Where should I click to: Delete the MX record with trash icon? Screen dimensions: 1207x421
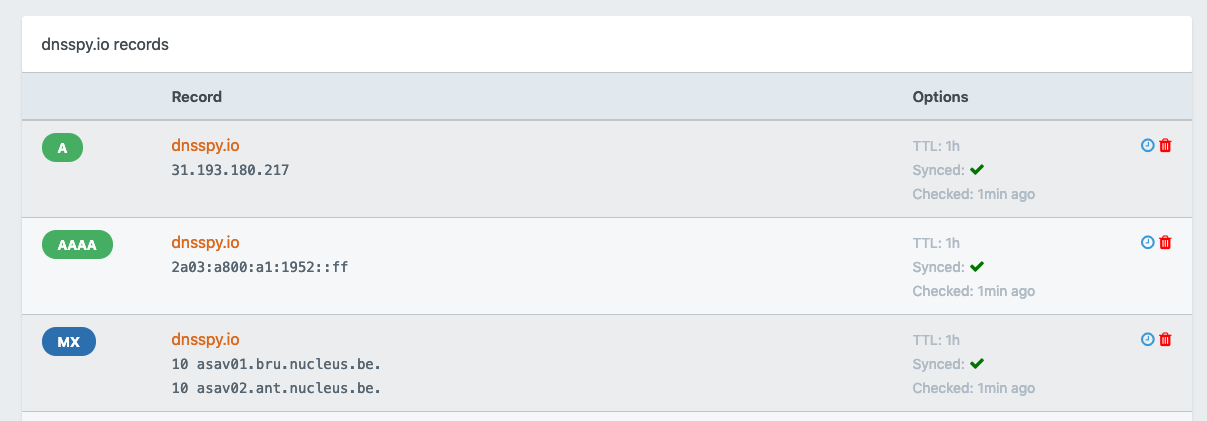1165,339
